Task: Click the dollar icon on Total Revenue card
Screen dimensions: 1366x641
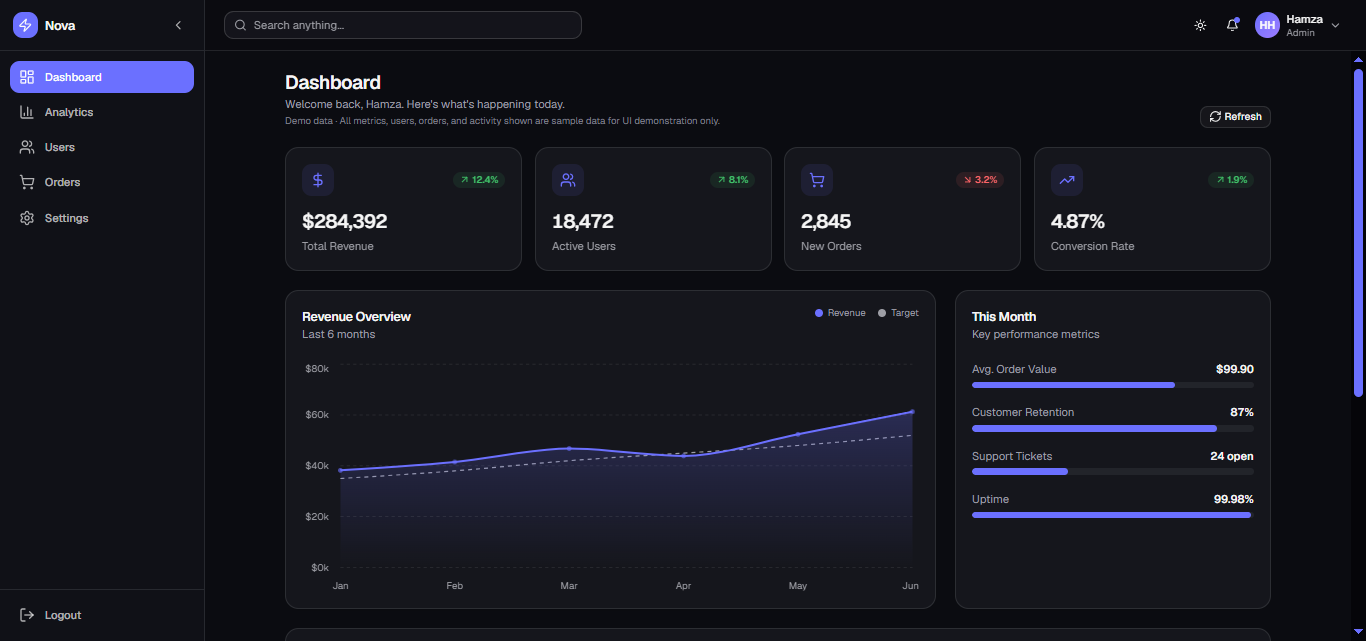Action: pyautogui.click(x=318, y=180)
